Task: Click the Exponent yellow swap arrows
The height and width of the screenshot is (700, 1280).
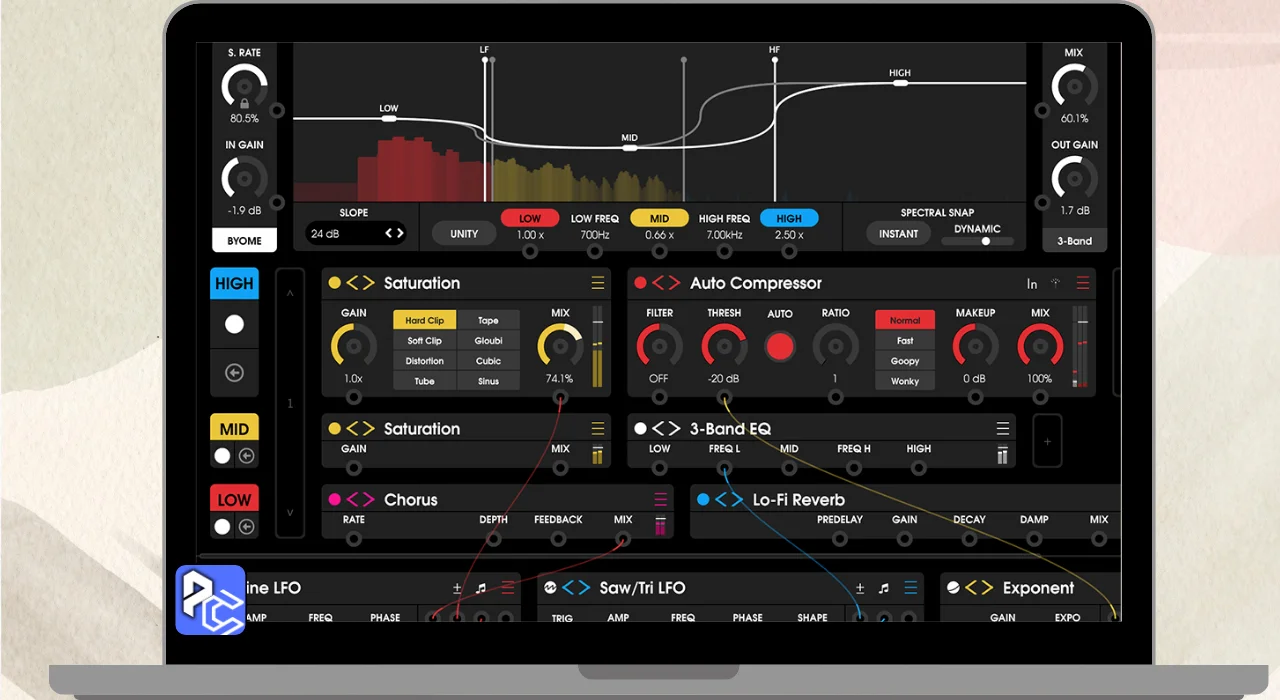Action: point(979,588)
